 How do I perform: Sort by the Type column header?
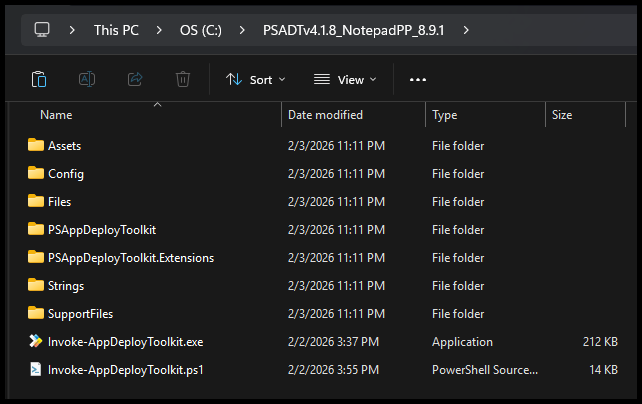pyautogui.click(x=445, y=115)
